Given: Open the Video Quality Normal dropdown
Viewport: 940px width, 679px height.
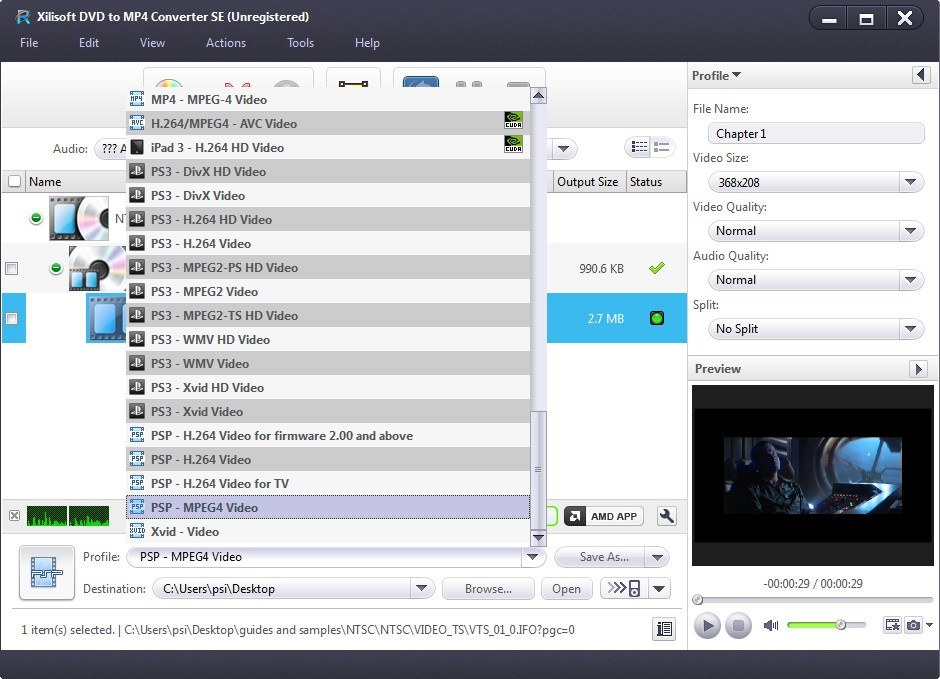Looking at the screenshot, I should pyautogui.click(x=911, y=231).
